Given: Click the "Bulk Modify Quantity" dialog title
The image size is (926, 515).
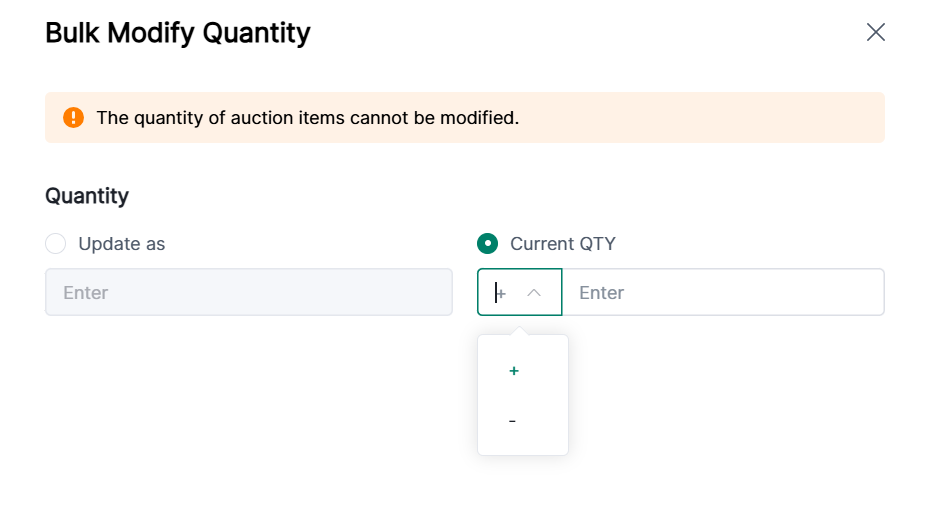Looking at the screenshot, I should (178, 33).
